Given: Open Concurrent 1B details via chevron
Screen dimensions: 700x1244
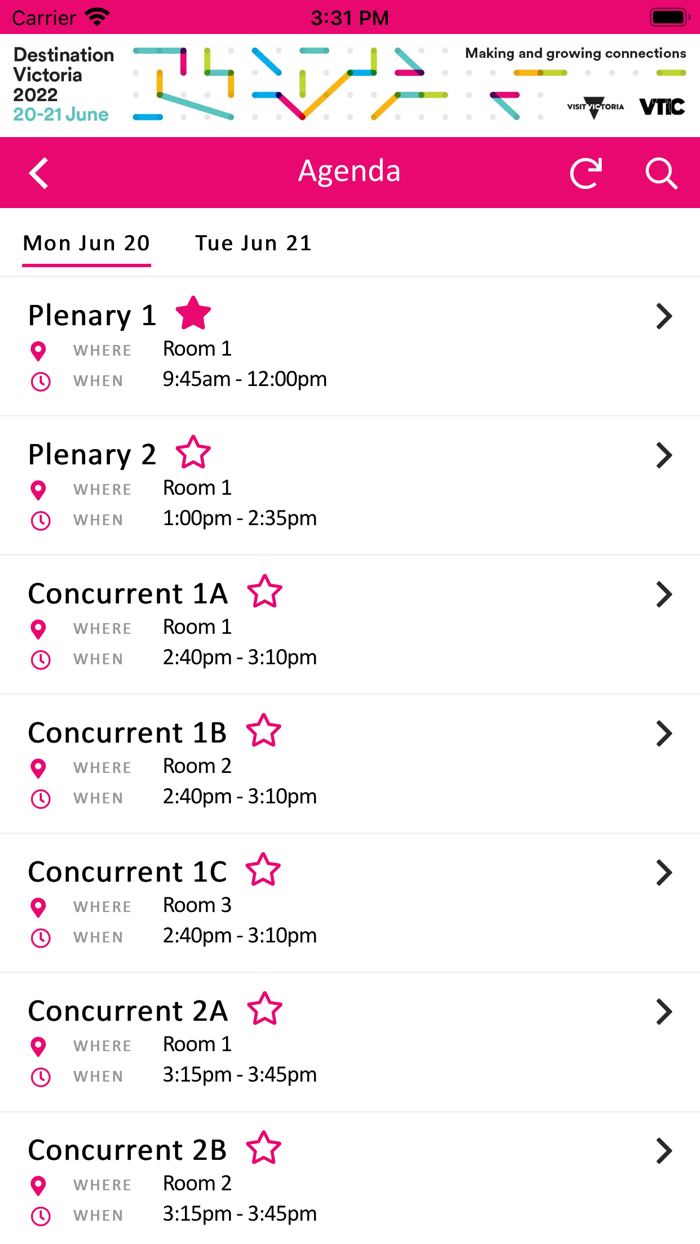Looking at the screenshot, I should coord(663,733).
